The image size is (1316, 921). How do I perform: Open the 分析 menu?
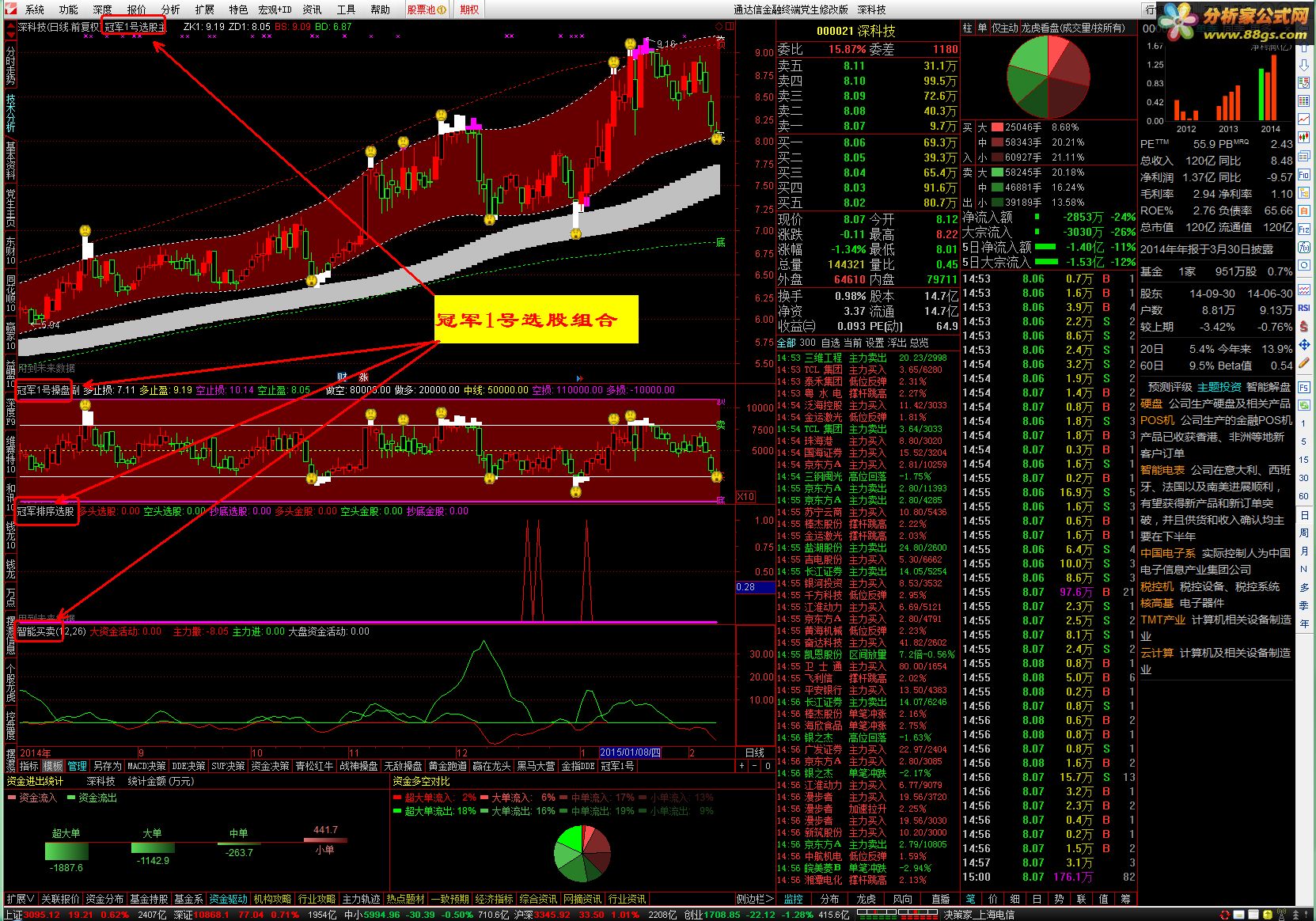click(171, 9)
